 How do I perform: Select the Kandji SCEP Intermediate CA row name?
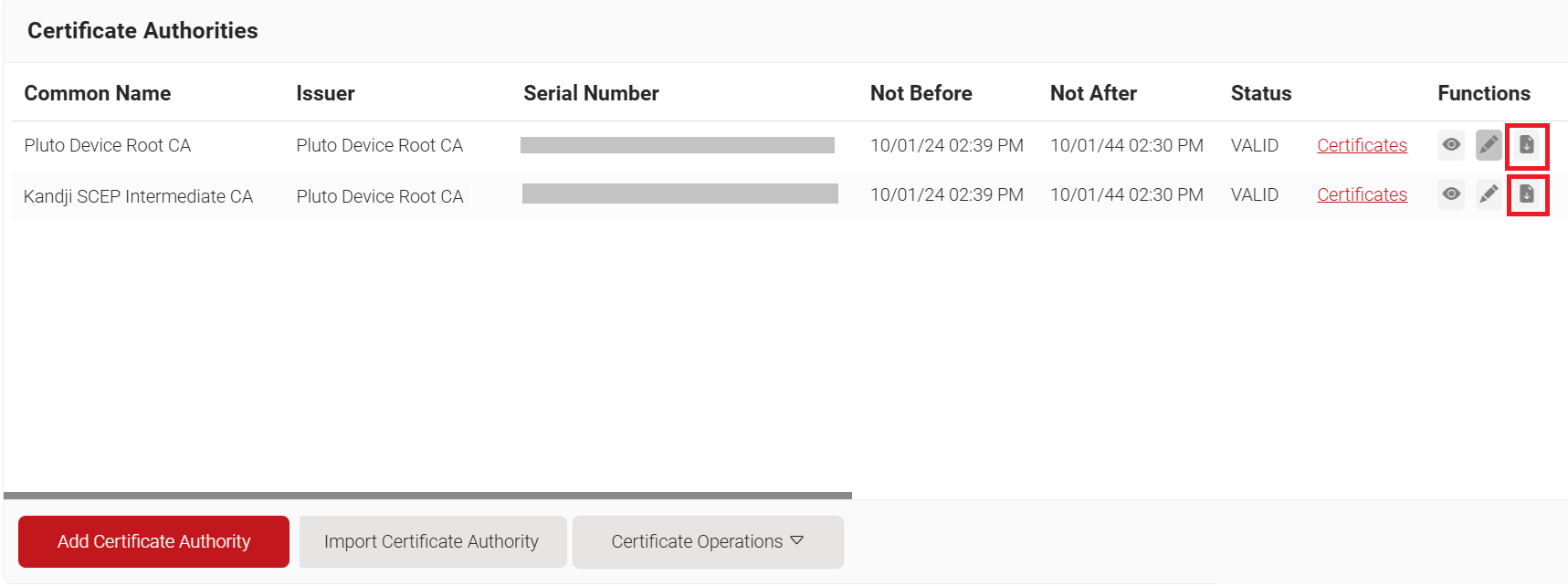pyautogui.click(x=138, y=196)
